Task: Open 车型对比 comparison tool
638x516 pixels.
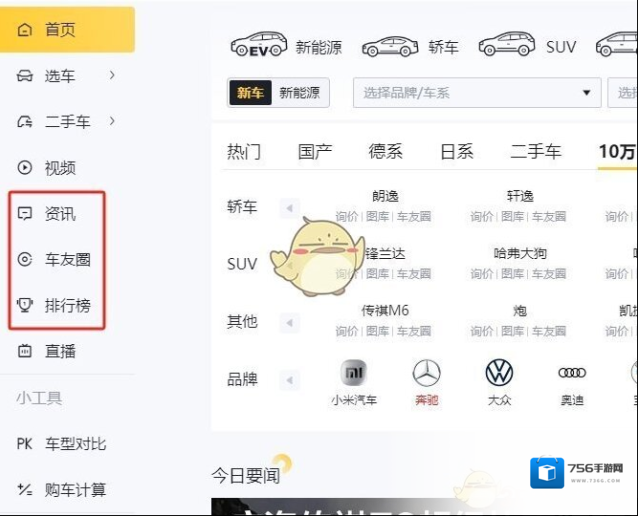Action: 75,444
